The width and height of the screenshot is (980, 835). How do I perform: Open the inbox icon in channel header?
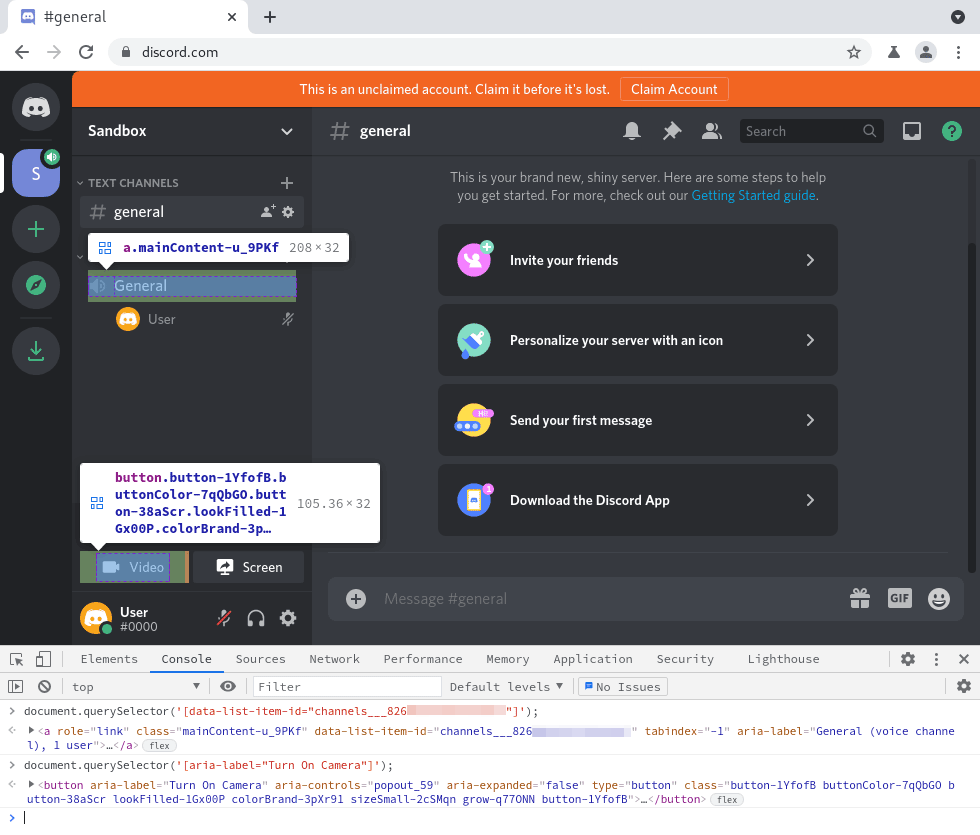(x=911, y=131)
